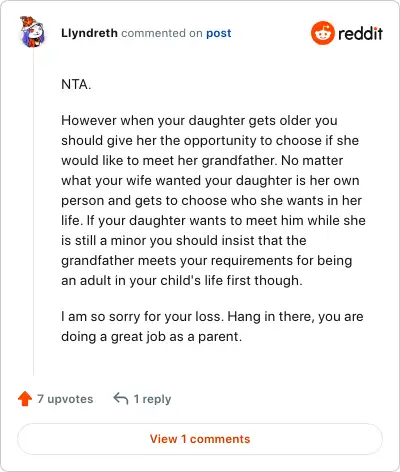Open Llyndreth's avatar image
This screenshot has height=472, width=400.
point(32,32)
